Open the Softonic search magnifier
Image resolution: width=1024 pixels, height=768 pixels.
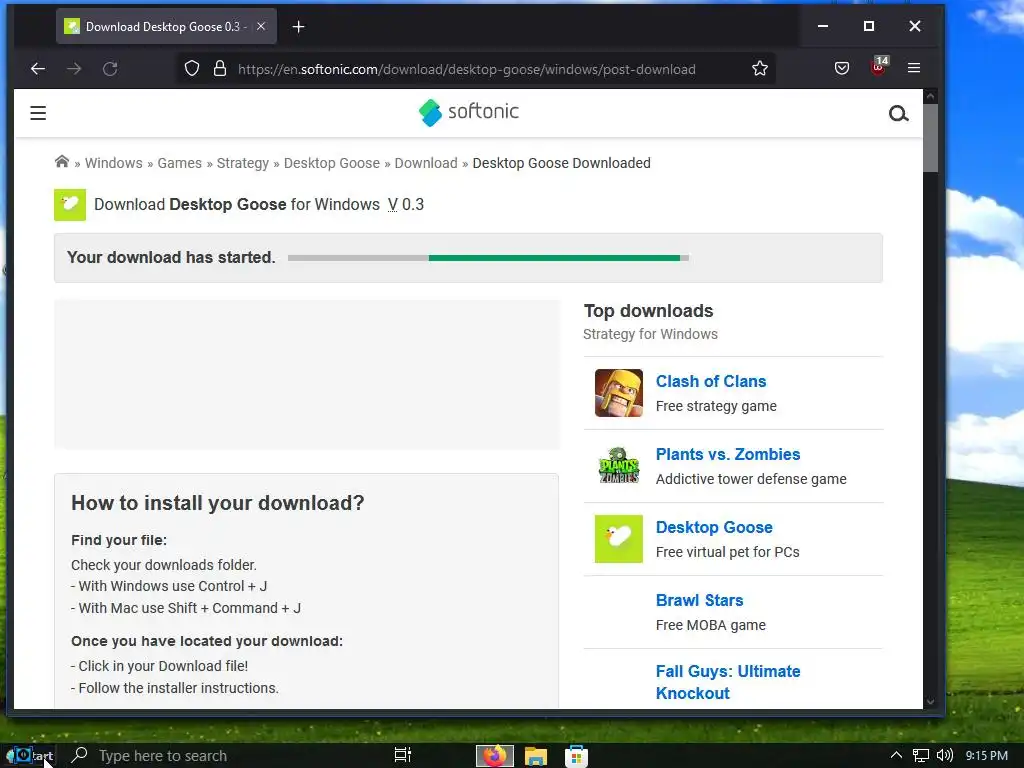click(x=899, y=114)
